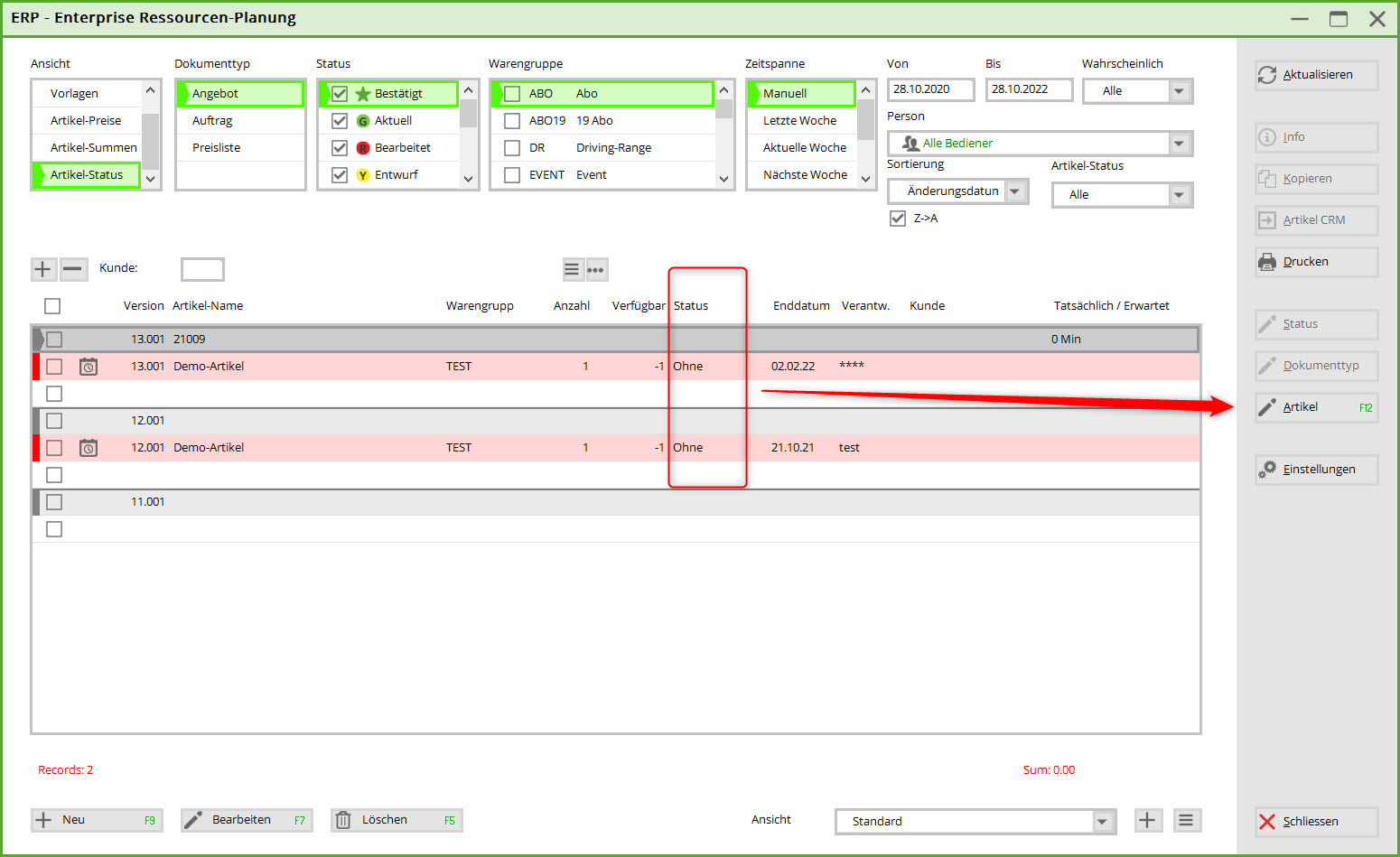Image resolution: width=1400 pixels, height=857 pixels.
Task: Click the Von date field
Action: [930, 89]
